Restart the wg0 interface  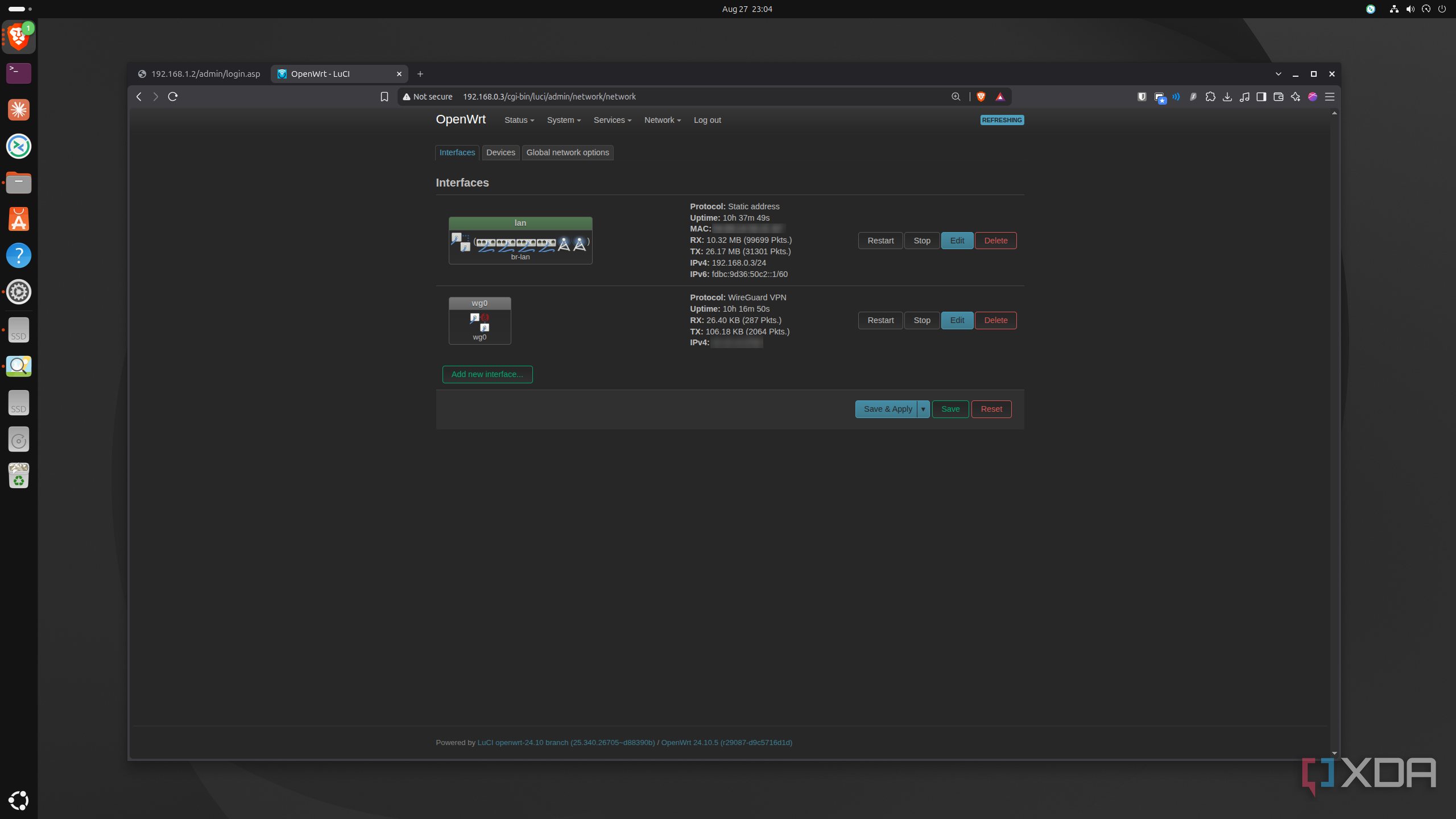[880, 320]
